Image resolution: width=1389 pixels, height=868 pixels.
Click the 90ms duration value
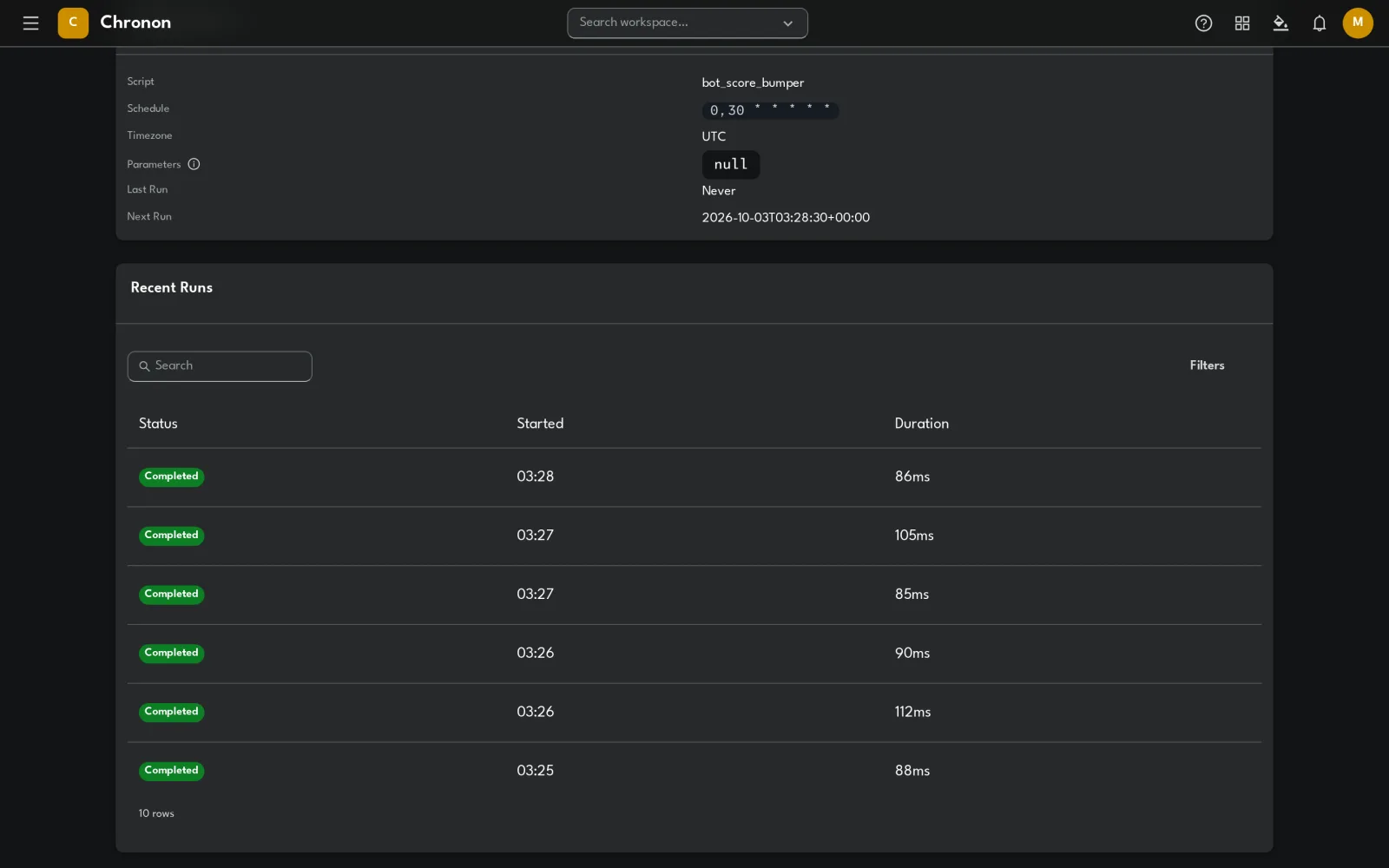click(912, 653)
